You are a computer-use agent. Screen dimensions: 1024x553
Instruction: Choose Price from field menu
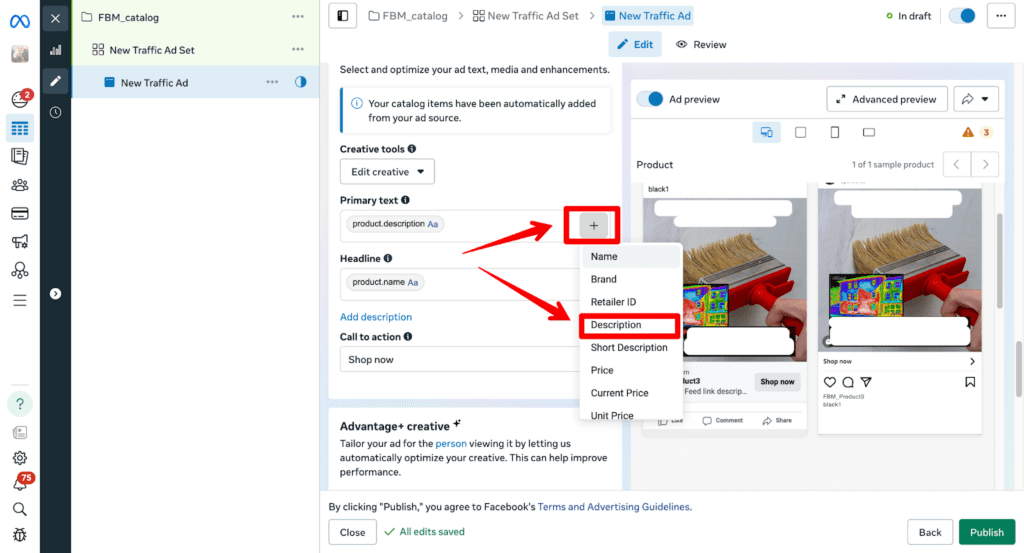click(x=630, y=370)
